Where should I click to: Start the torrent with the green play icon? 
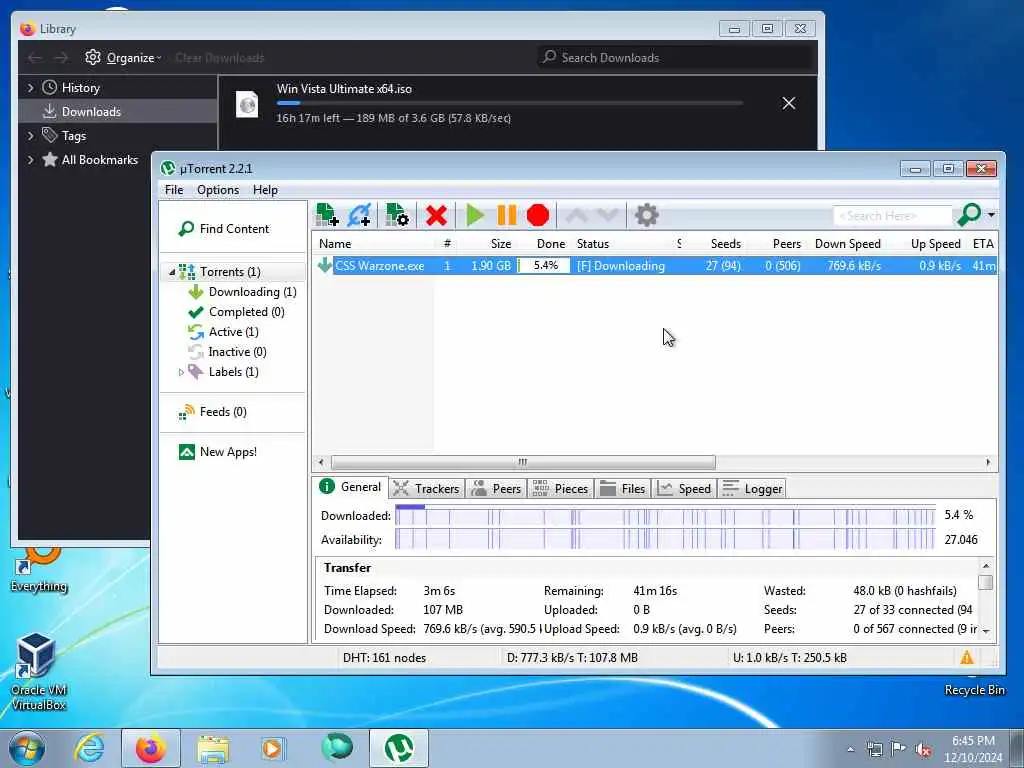tap(475, 216)
